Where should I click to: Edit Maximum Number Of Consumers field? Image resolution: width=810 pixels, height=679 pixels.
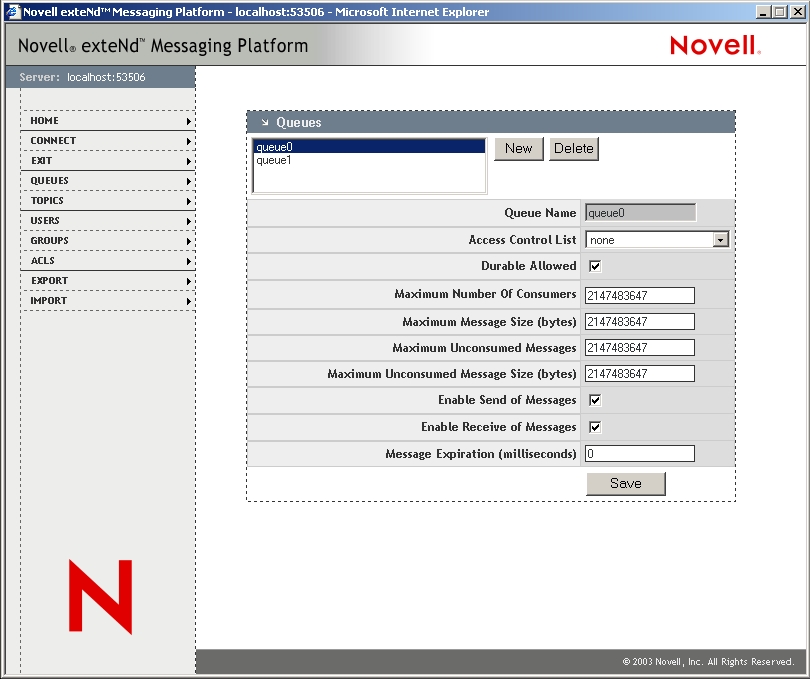(x=640, y=296)
